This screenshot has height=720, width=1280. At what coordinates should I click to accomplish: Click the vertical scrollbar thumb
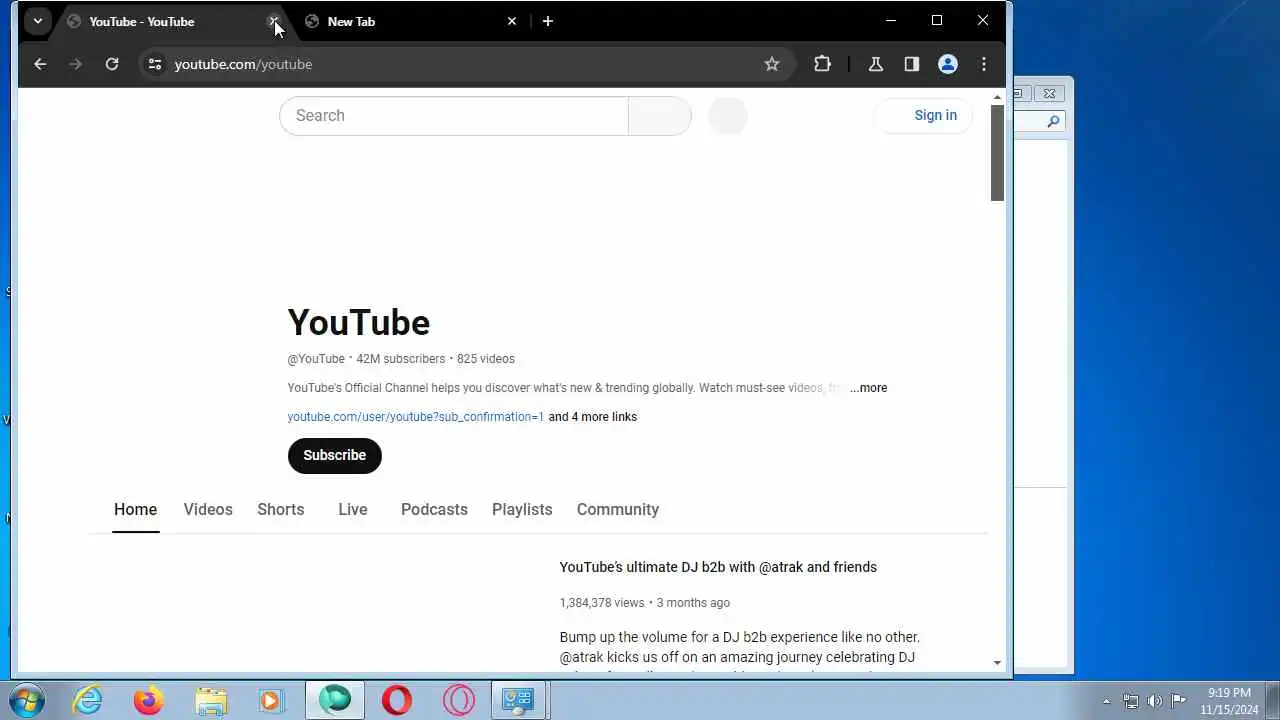pyautogui.click(x=997, y=153)
